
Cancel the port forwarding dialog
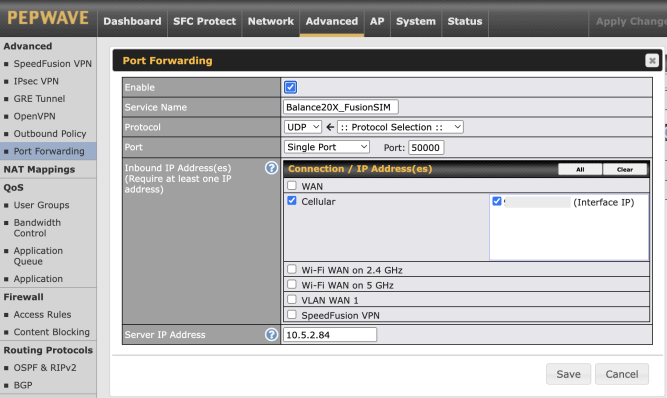[x=622, y=374]
